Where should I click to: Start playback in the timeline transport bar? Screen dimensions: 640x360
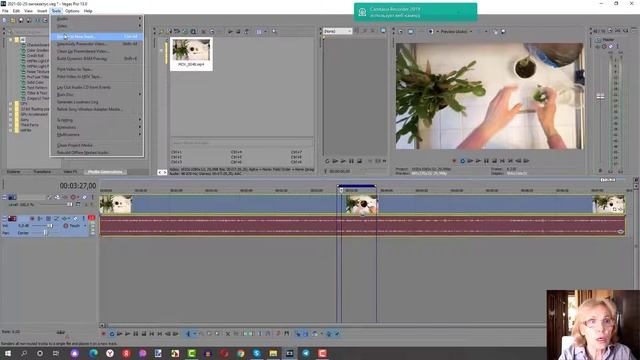click(x=128, y=333)
